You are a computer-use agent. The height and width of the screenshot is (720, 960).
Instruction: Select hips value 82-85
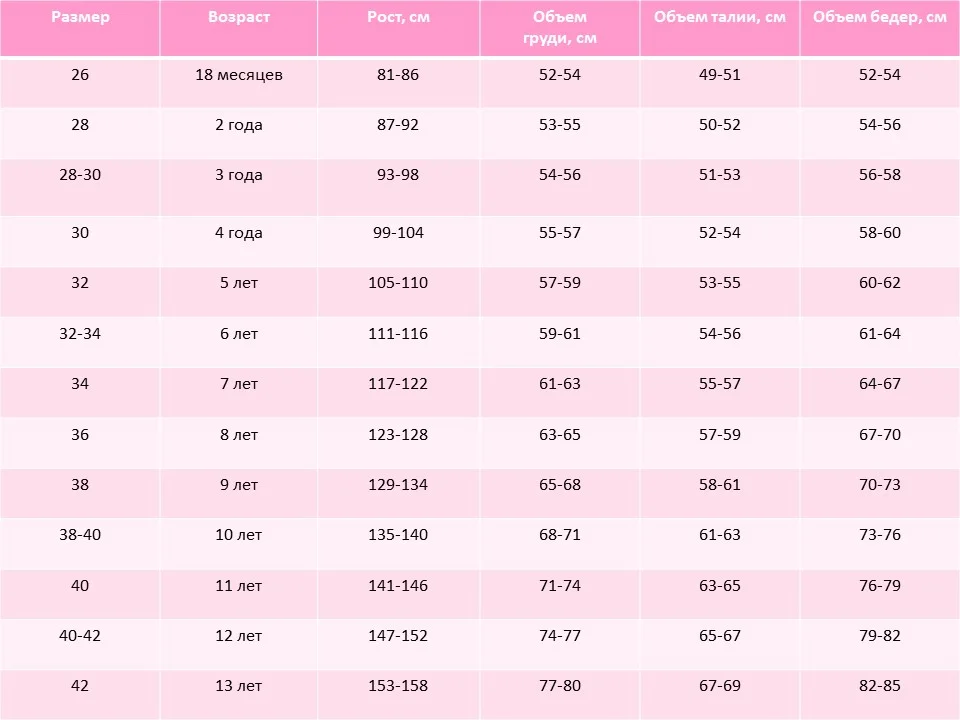pos(880,686)
